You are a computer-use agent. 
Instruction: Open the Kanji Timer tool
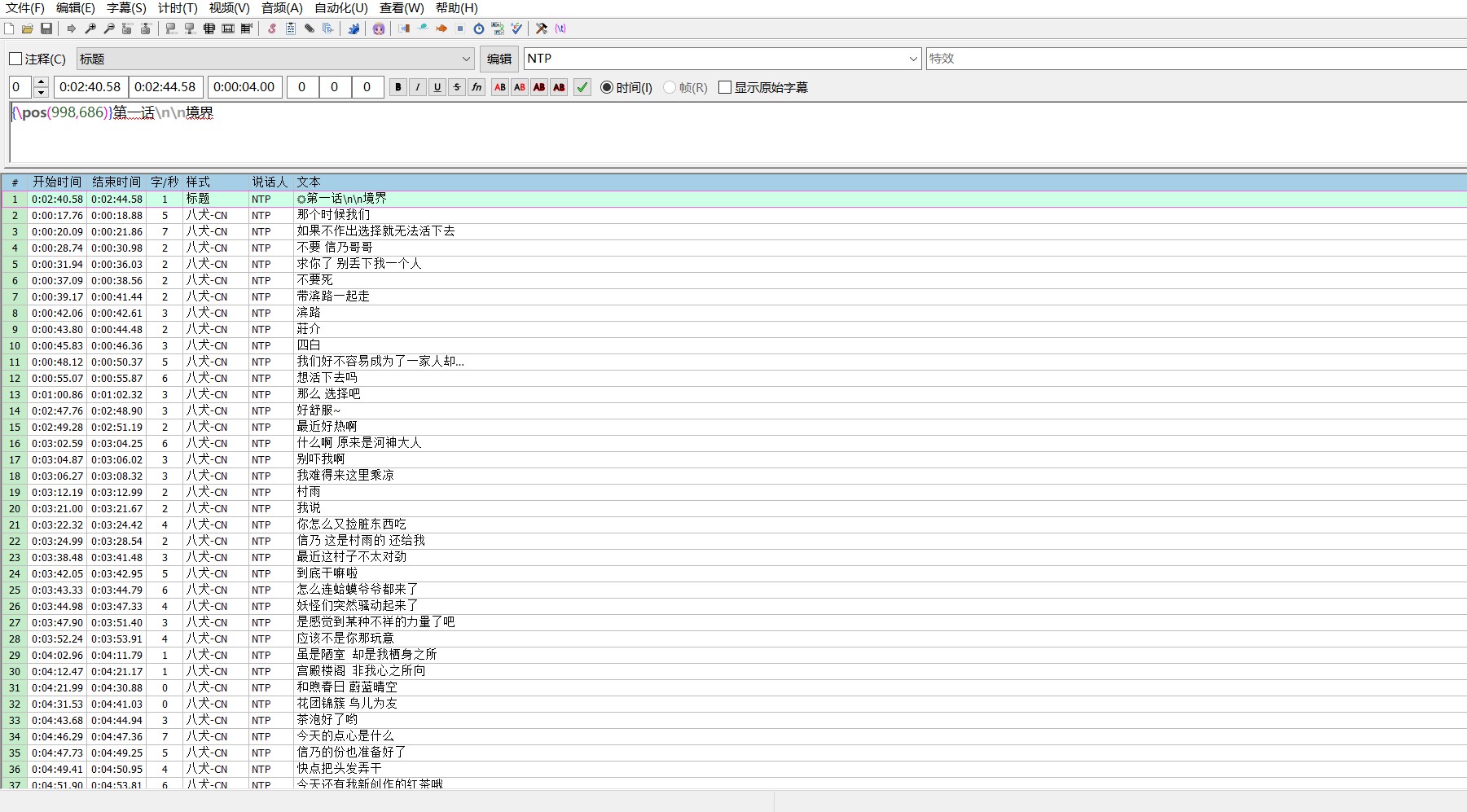point(498,29)
